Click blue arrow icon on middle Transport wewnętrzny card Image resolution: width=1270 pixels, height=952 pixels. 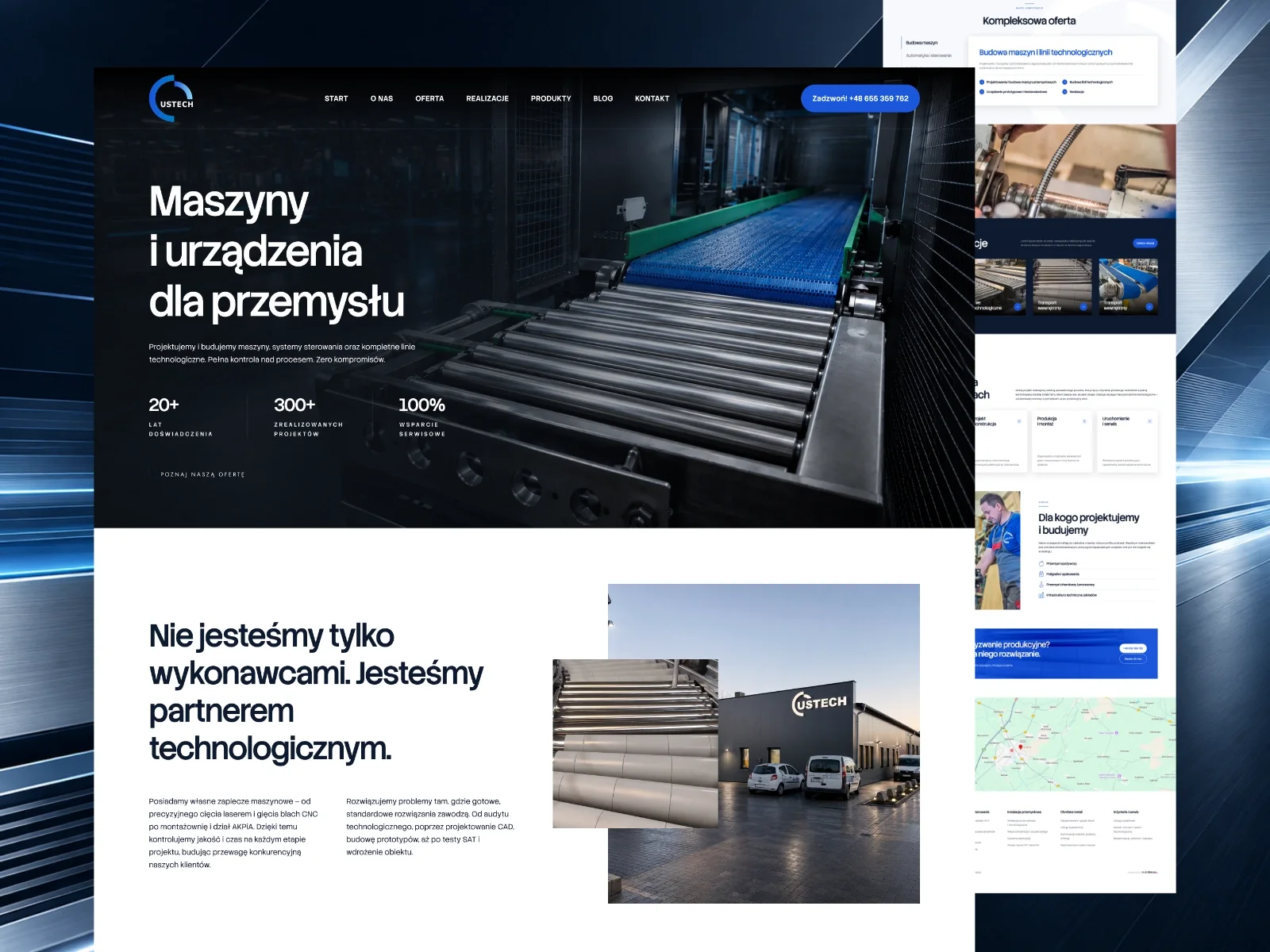point(1083,307)
